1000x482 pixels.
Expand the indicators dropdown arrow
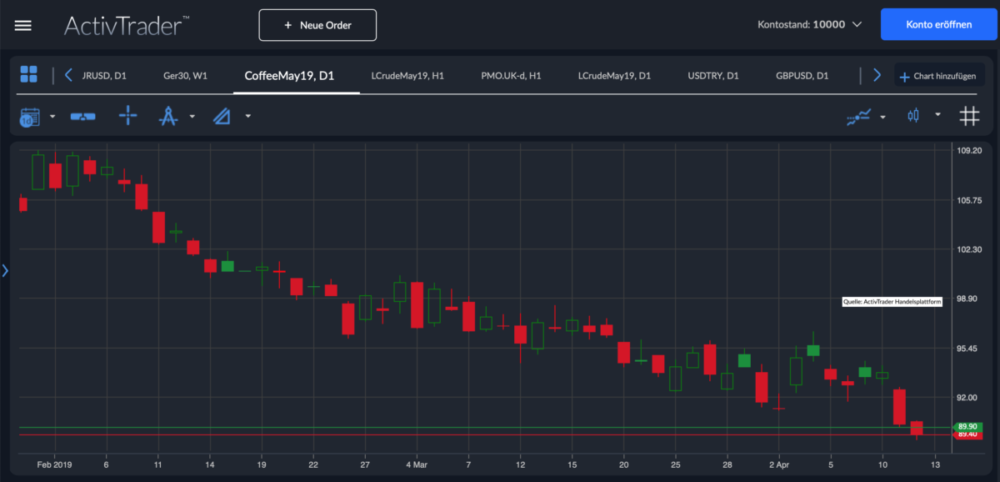[x=883, y=117]
